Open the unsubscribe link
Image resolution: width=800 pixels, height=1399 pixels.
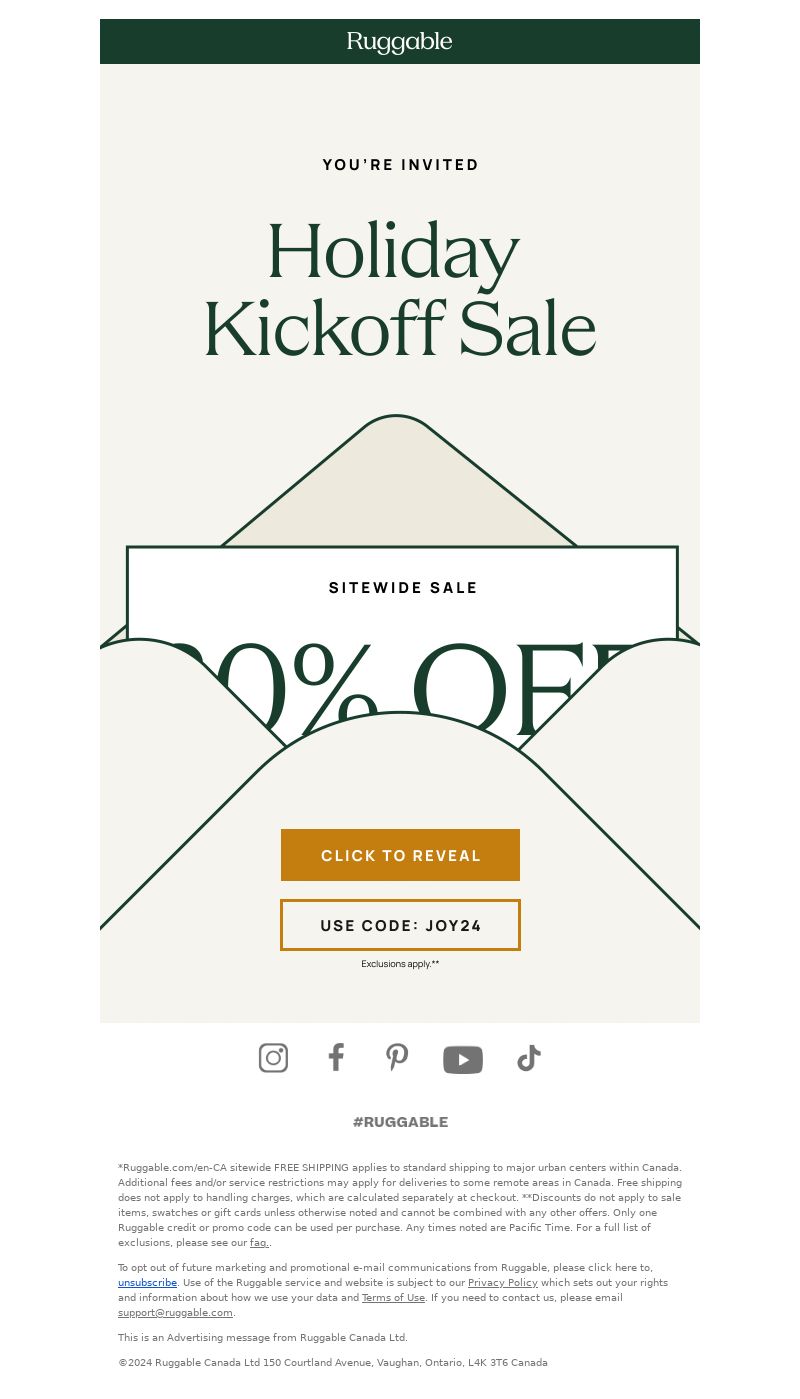click(x=147, y=1282)
